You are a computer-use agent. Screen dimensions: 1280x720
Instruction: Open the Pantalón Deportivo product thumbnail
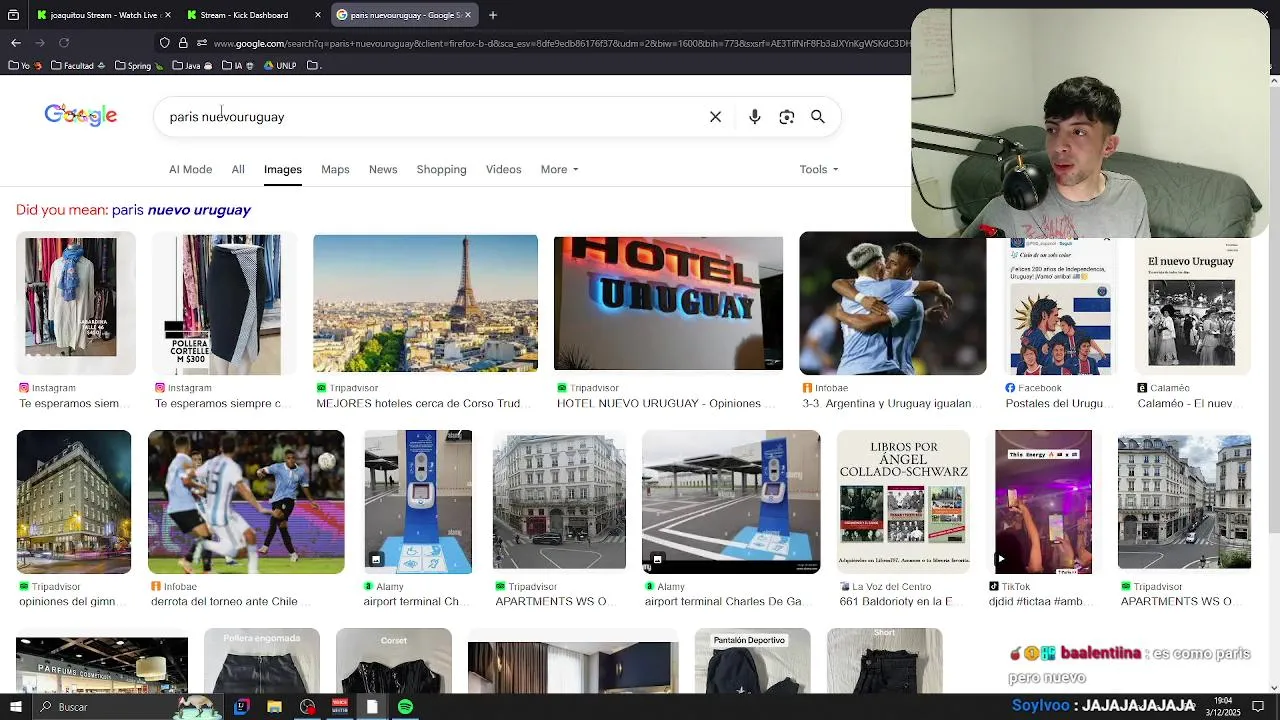[752, 661]
